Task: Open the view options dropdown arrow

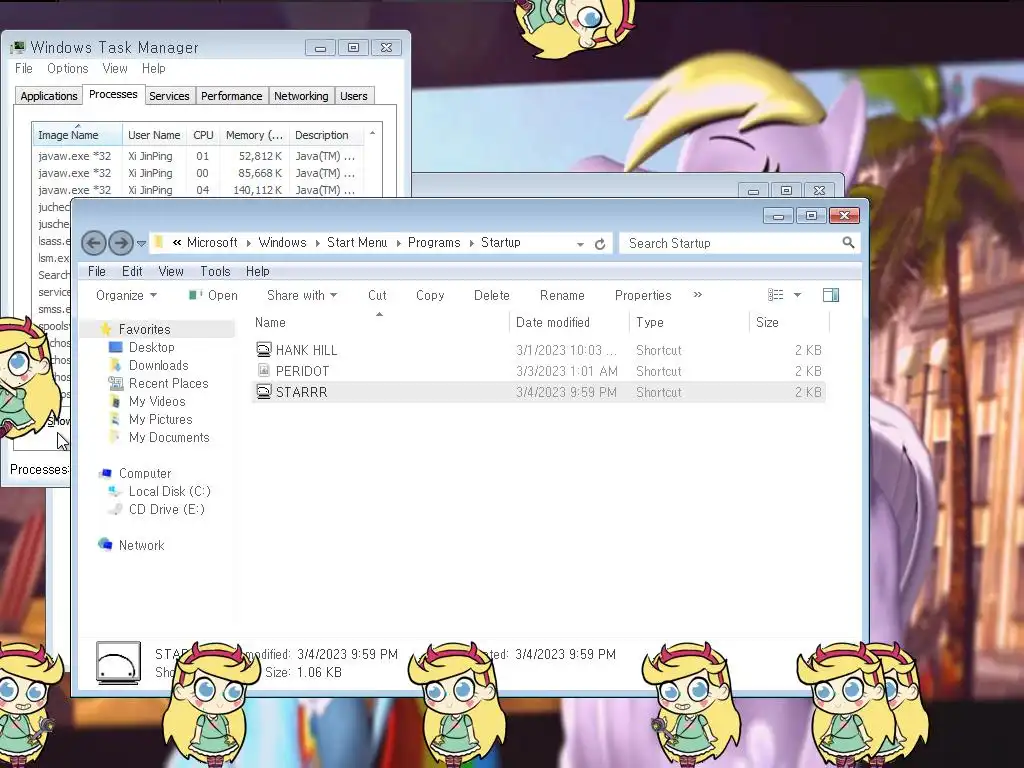Action: coord(797,295)
